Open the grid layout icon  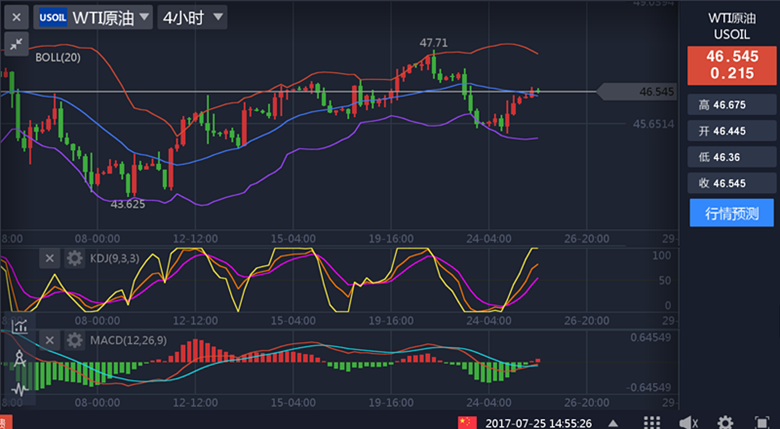pos(651,423)
